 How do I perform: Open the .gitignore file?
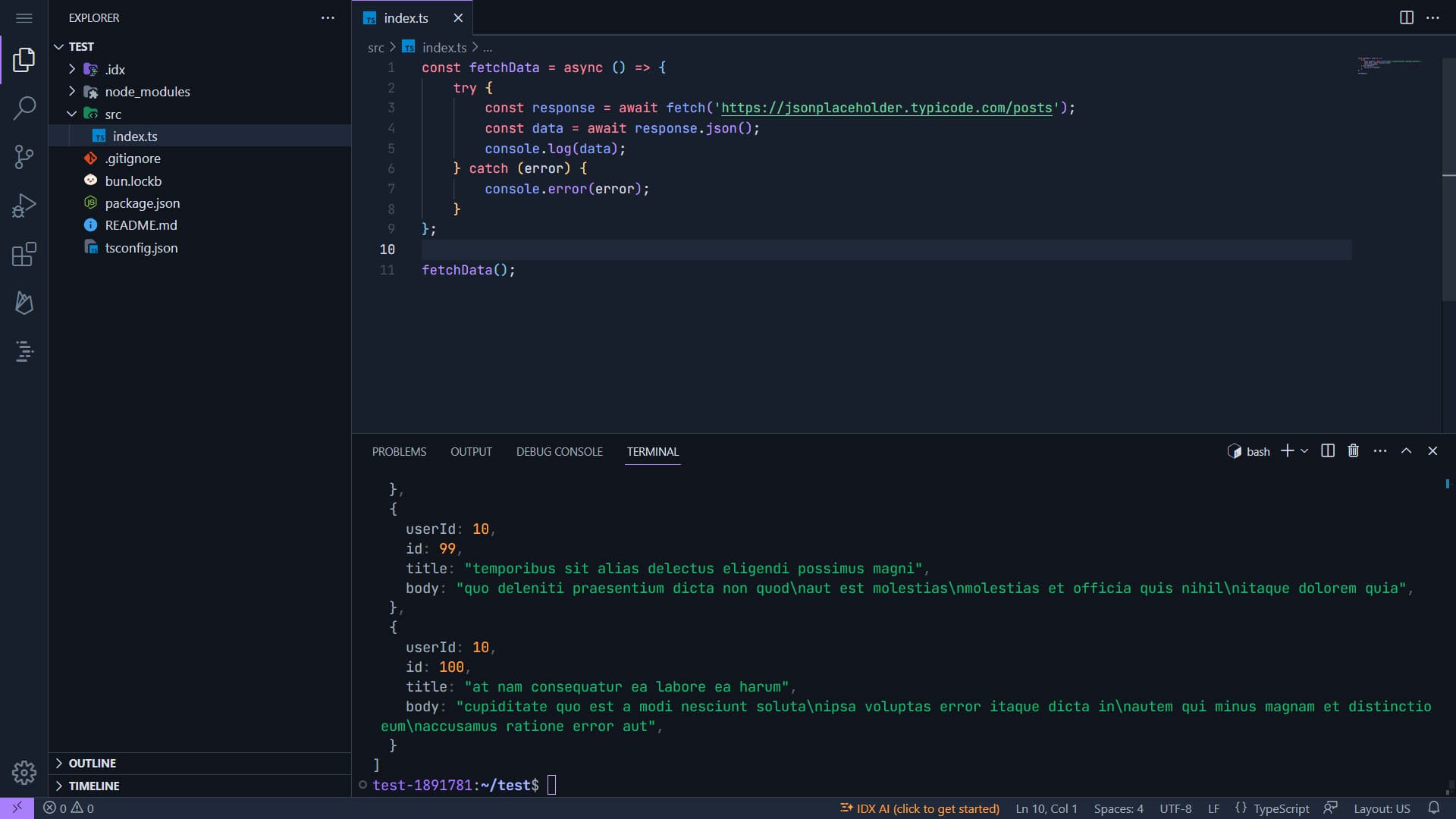click(200, 158)
